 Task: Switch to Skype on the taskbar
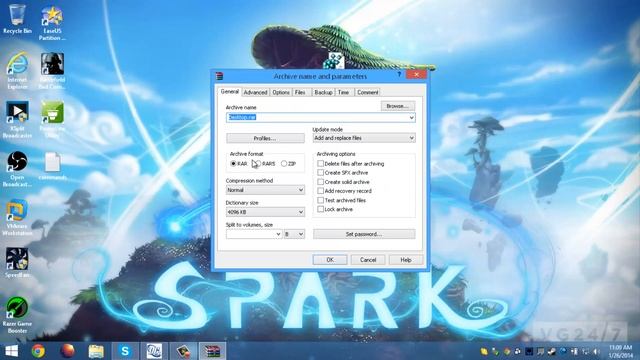coord(125,351)
